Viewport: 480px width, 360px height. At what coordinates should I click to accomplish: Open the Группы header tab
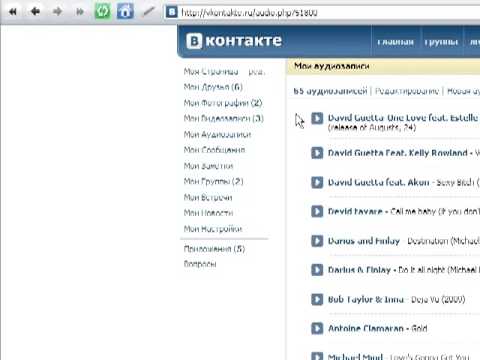pyautogui.click(x=441, y=42)
